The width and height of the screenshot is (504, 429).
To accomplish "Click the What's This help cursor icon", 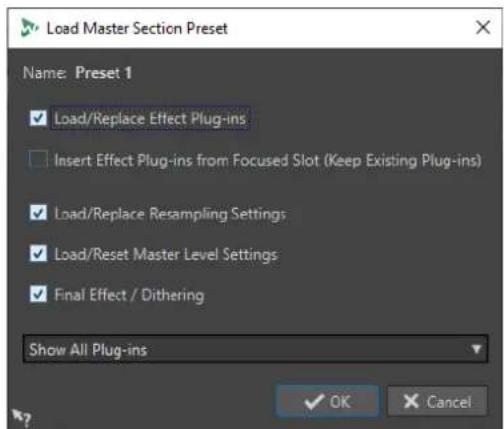I will pyautogui.click(x=21, y=418).
